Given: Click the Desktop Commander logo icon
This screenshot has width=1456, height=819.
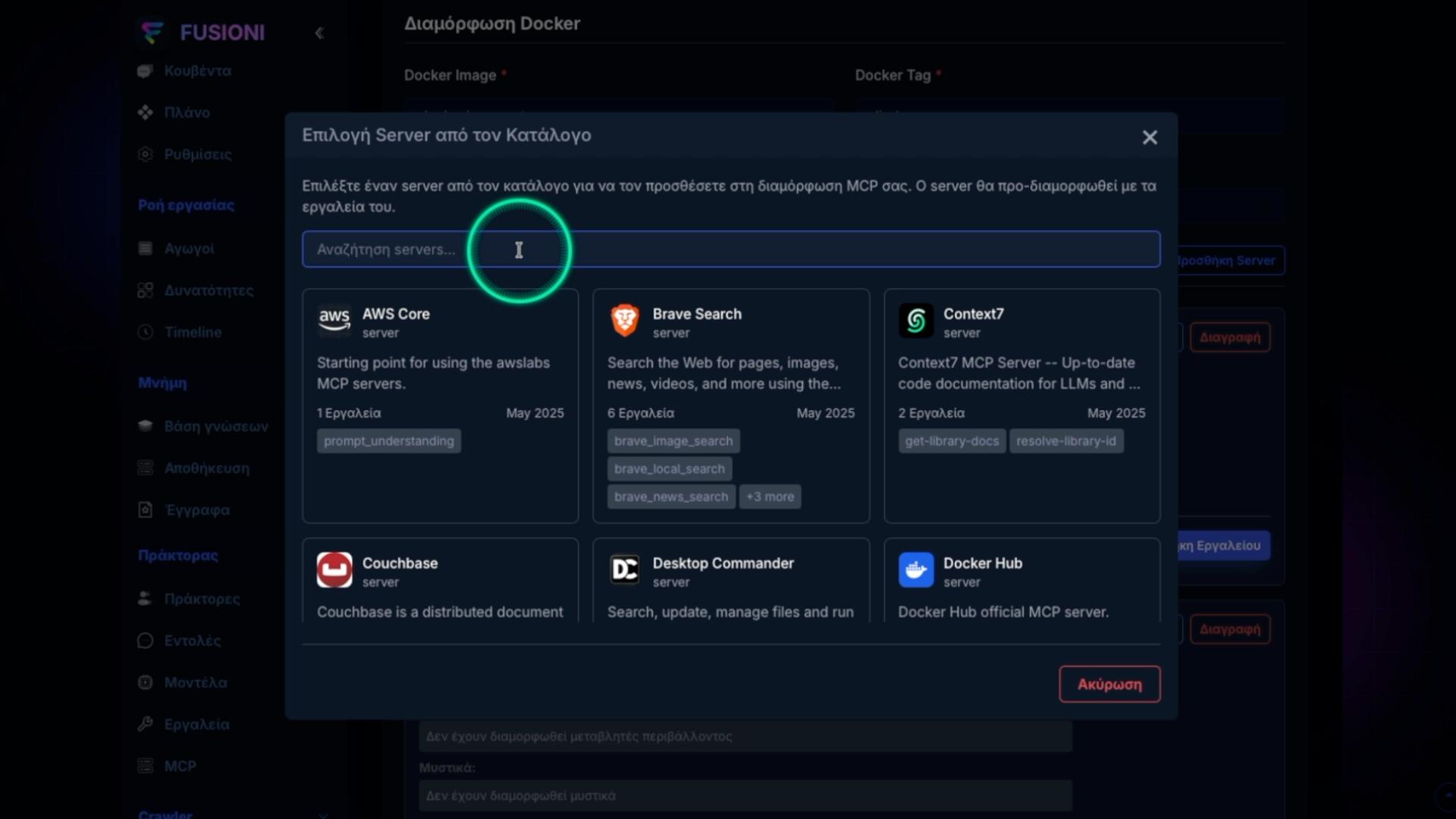Looking at the screenshot, I should (x=625, y=570).
